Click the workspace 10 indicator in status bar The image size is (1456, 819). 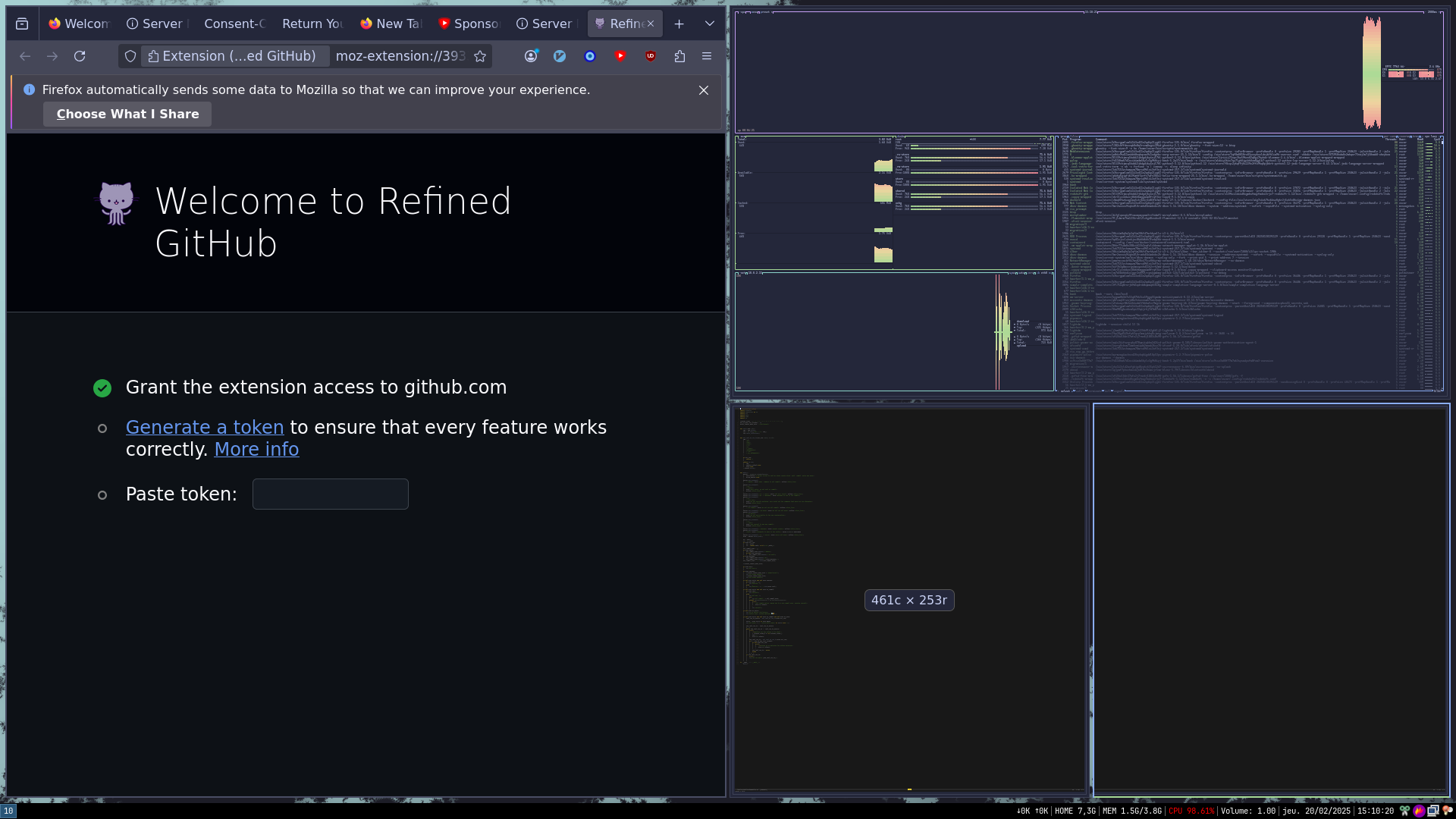pyautogui.click(x=8, y=811)
